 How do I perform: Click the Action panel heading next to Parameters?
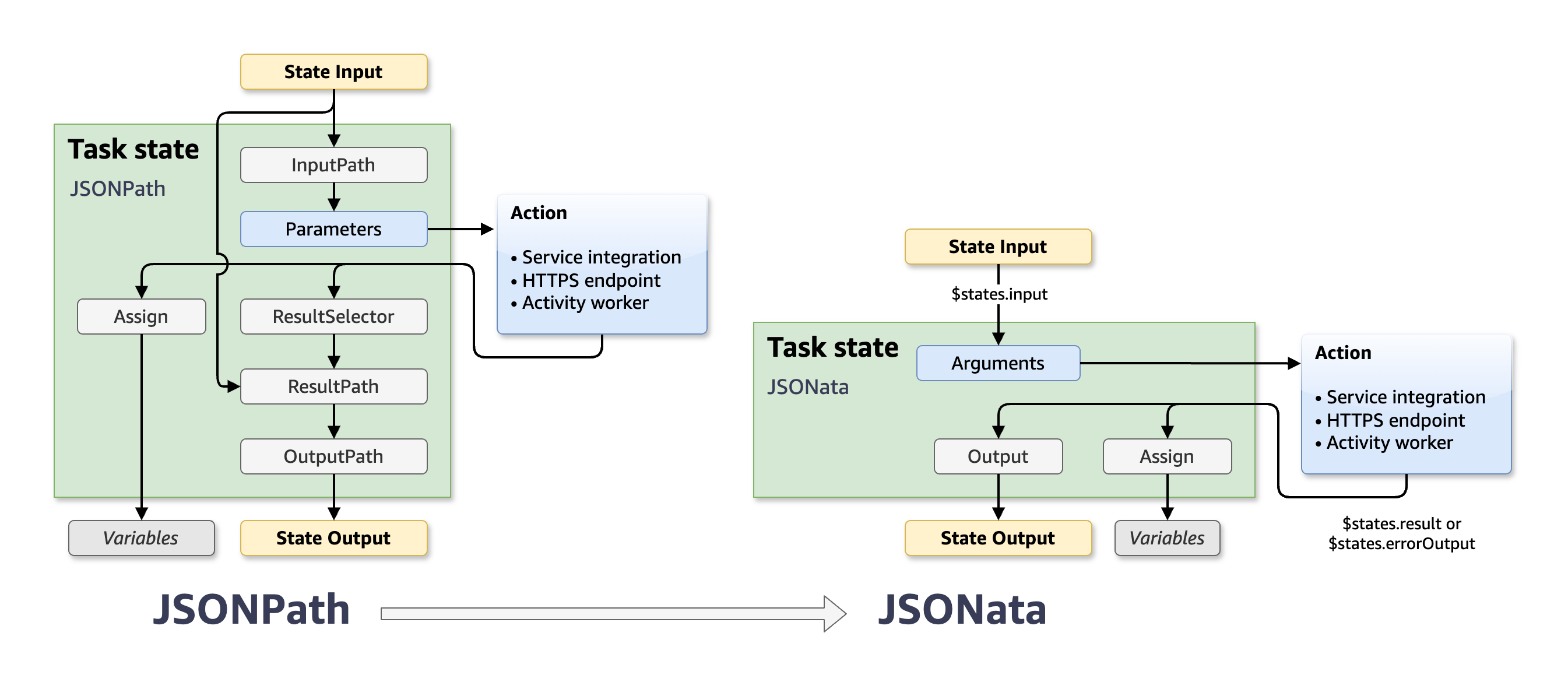pyautogui.click(x=539, y=213)
